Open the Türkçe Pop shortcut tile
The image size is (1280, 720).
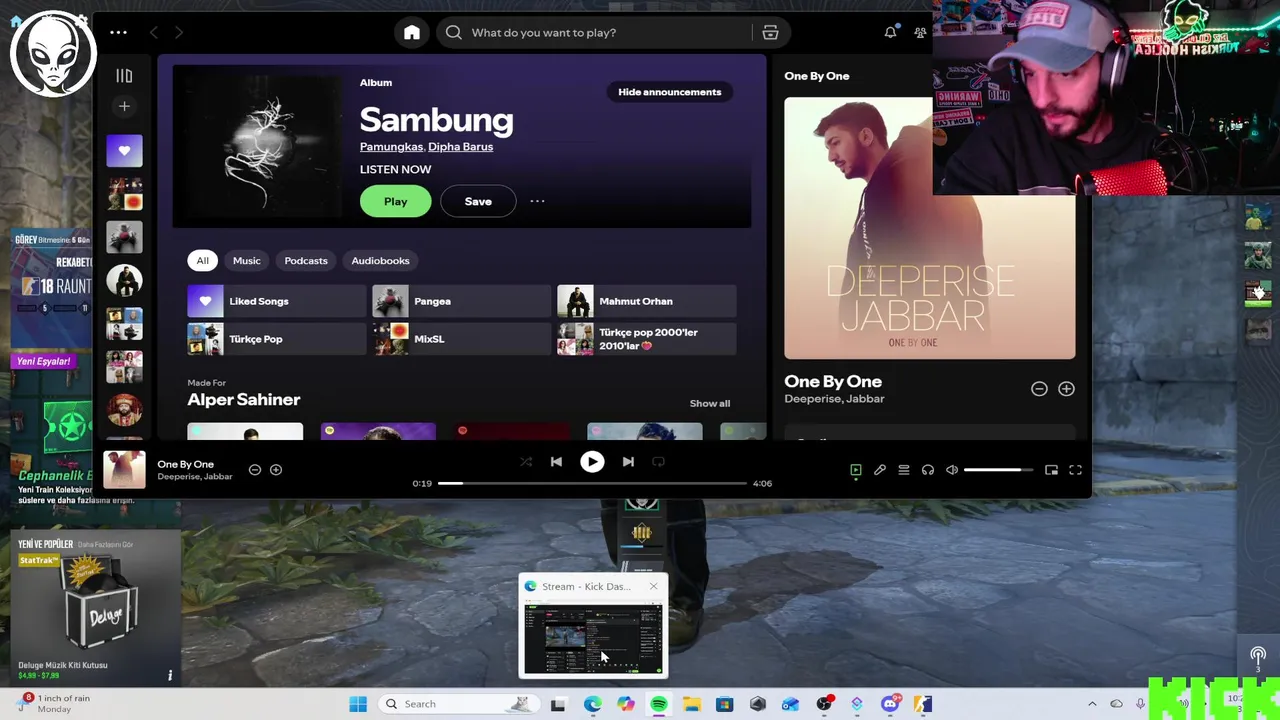[277, 339]
